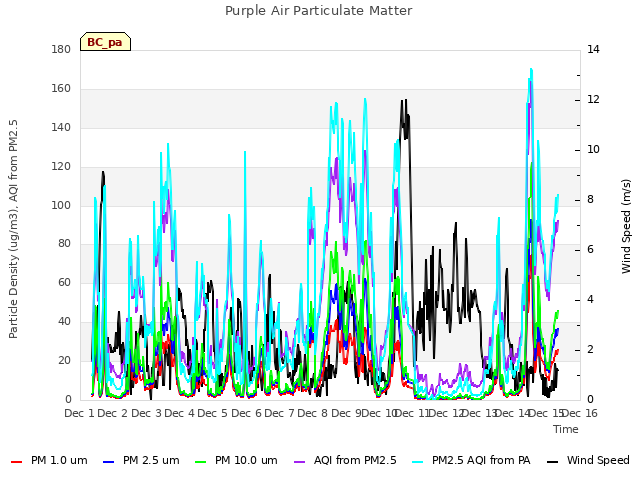Image resolution: width=640 pixels, height=480 pixels.
Task: Click the BC_pa site label badge
Action: pyautogui.click(x=105, y=42)
